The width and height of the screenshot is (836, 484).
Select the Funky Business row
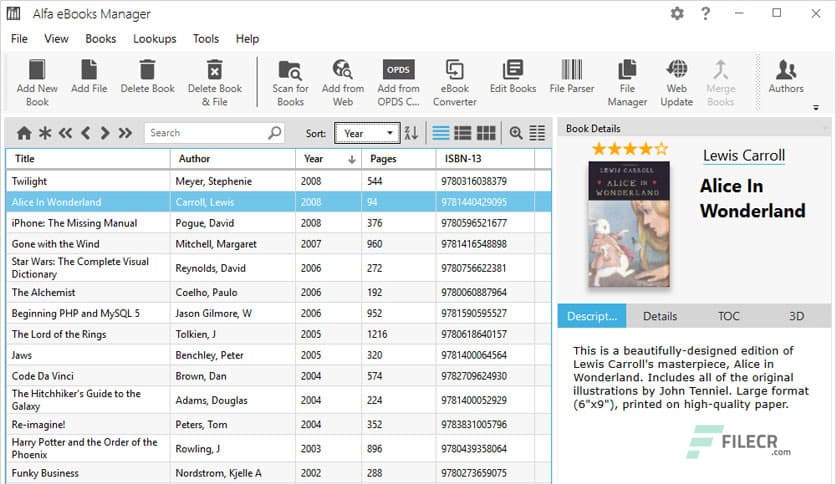click(278, 473)
